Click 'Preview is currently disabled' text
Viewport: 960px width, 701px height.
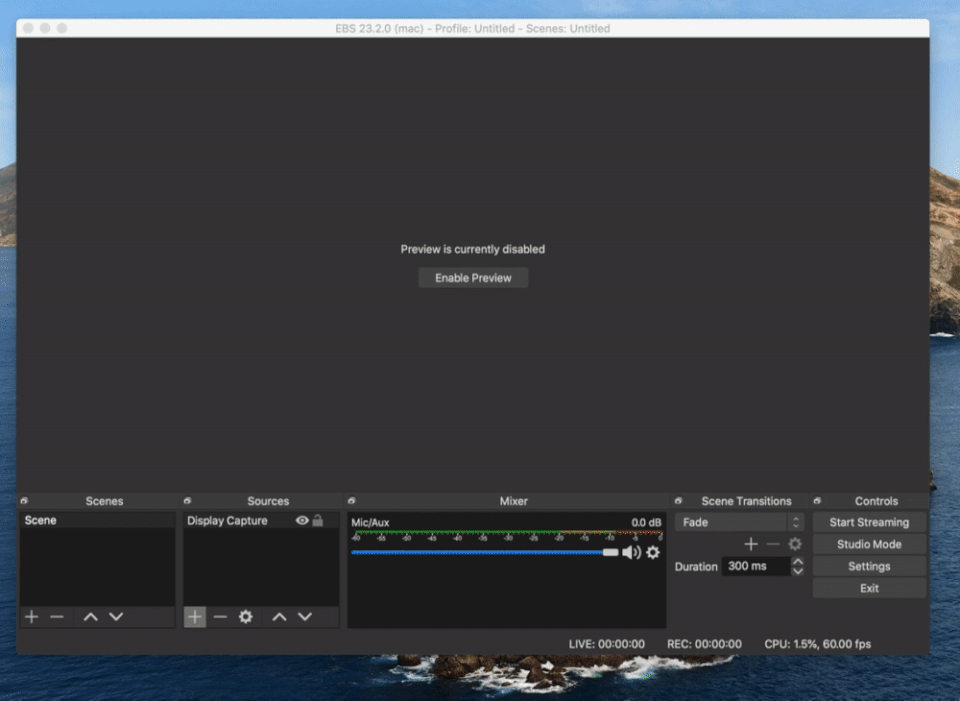click(x=473, y=249)
